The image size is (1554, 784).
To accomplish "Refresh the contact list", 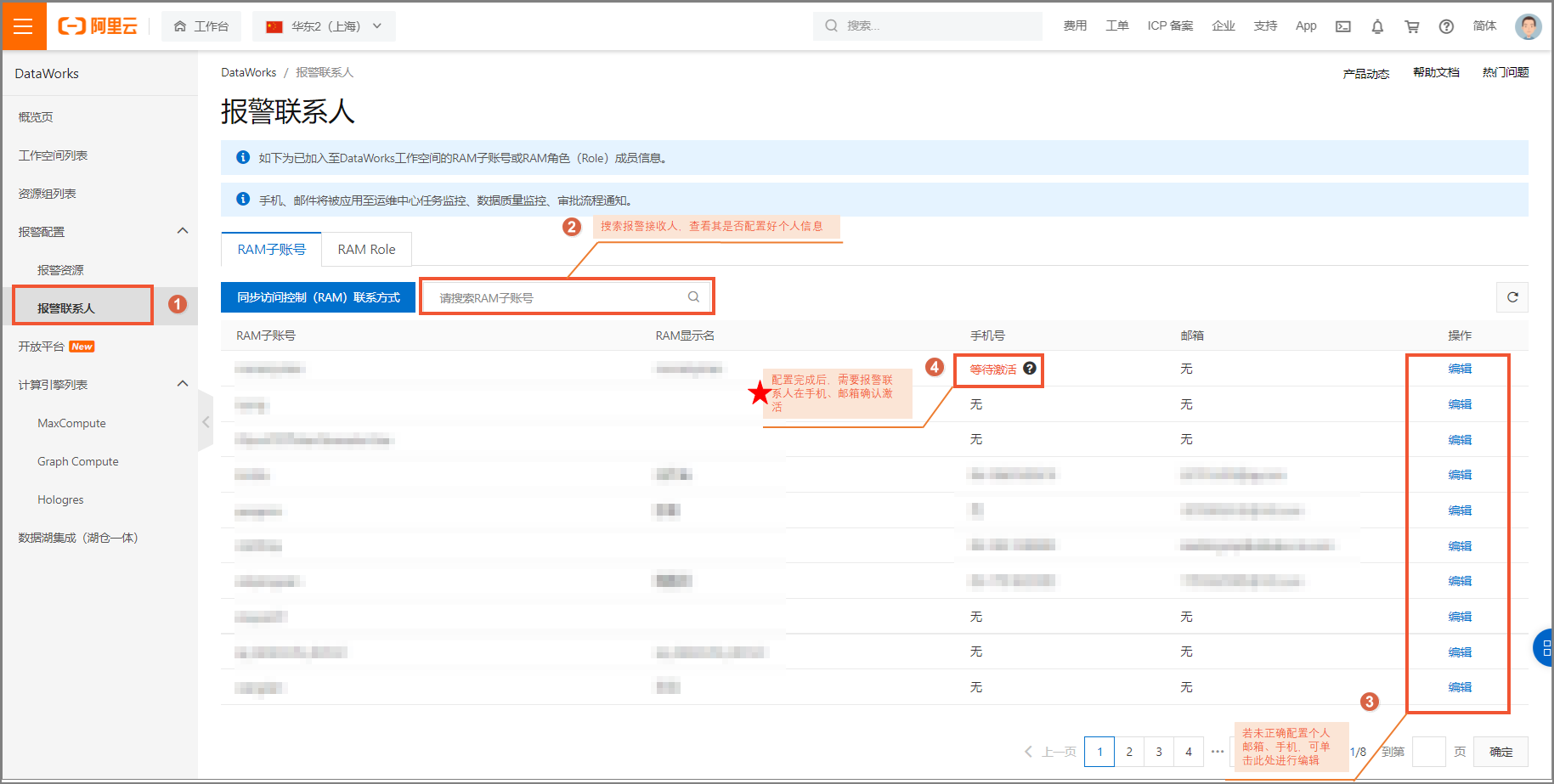I will click(x=1512, y=297).
